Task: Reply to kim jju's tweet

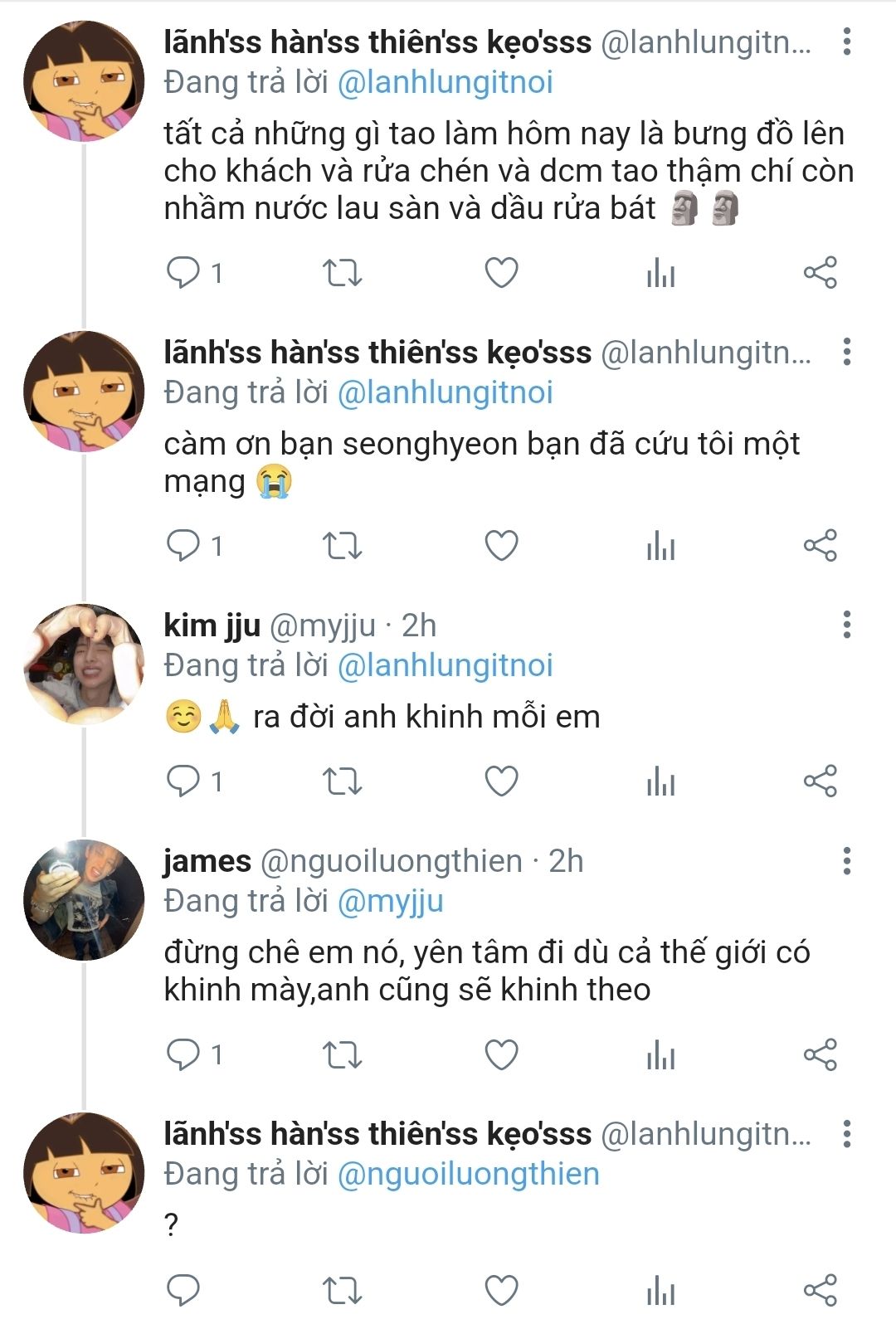Action: click(183, 781)
